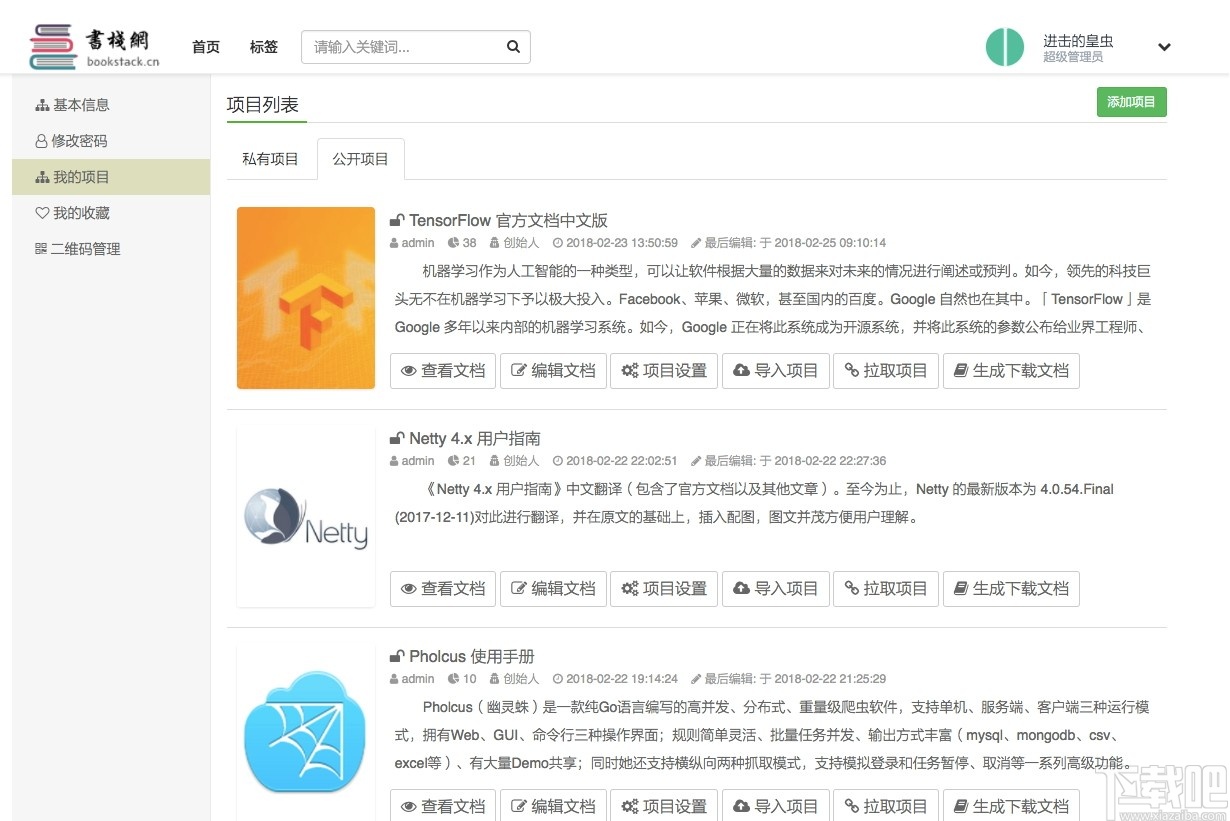
Task: Click the green 添加项目 button
Action: (1131, 101)
